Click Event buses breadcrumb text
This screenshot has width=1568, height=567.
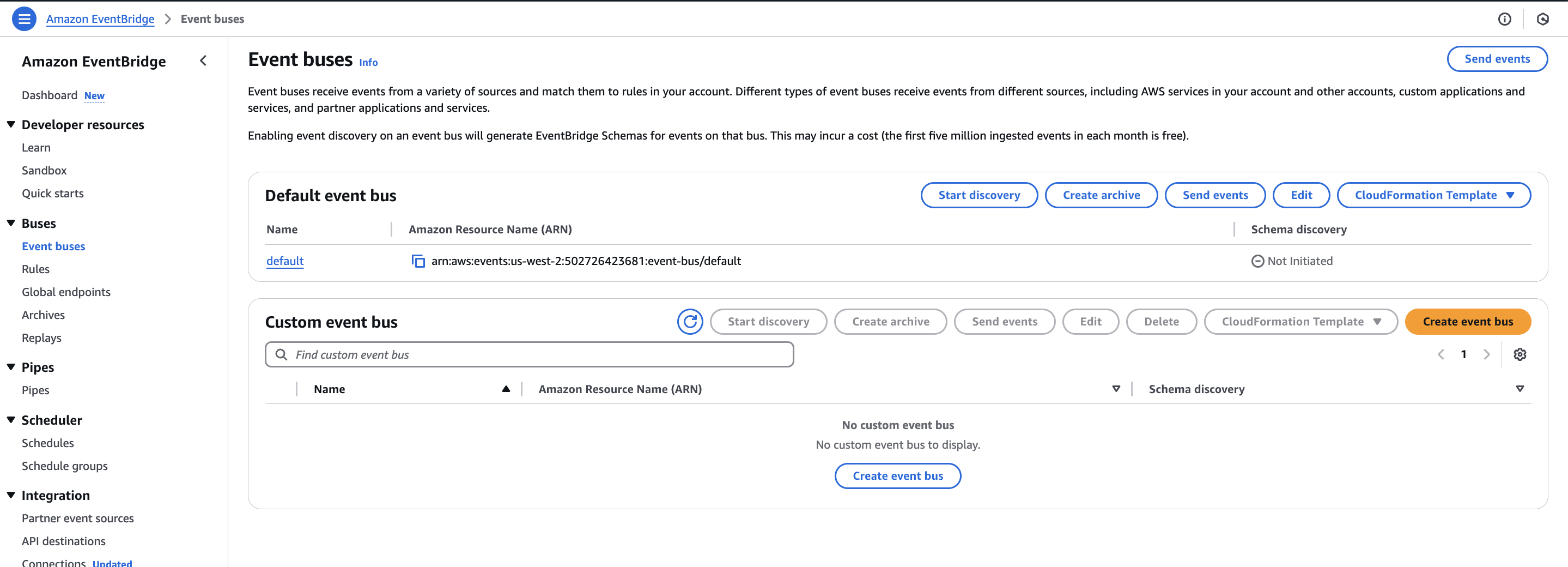[x=212, y=19]
